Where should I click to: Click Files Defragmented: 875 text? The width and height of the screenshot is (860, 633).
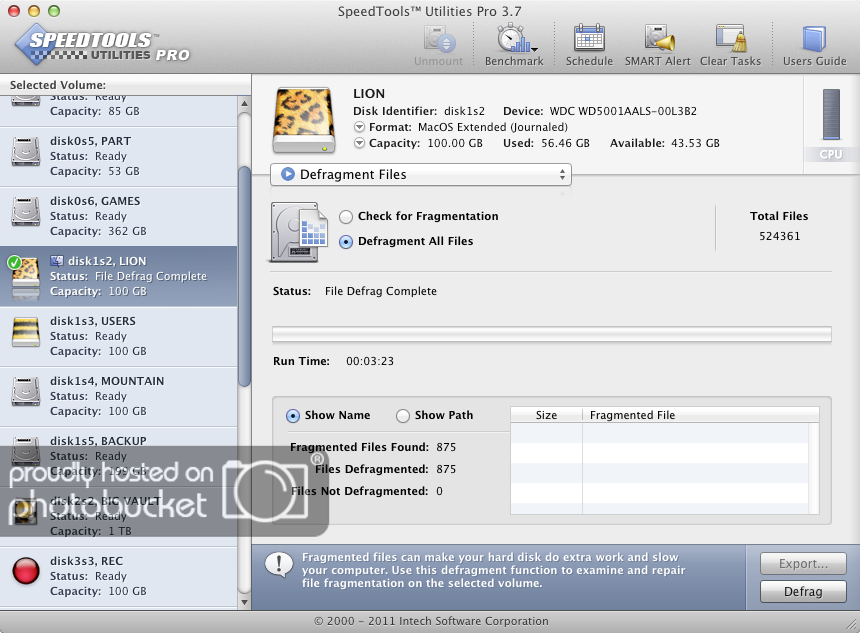click(x=386, y=469)
